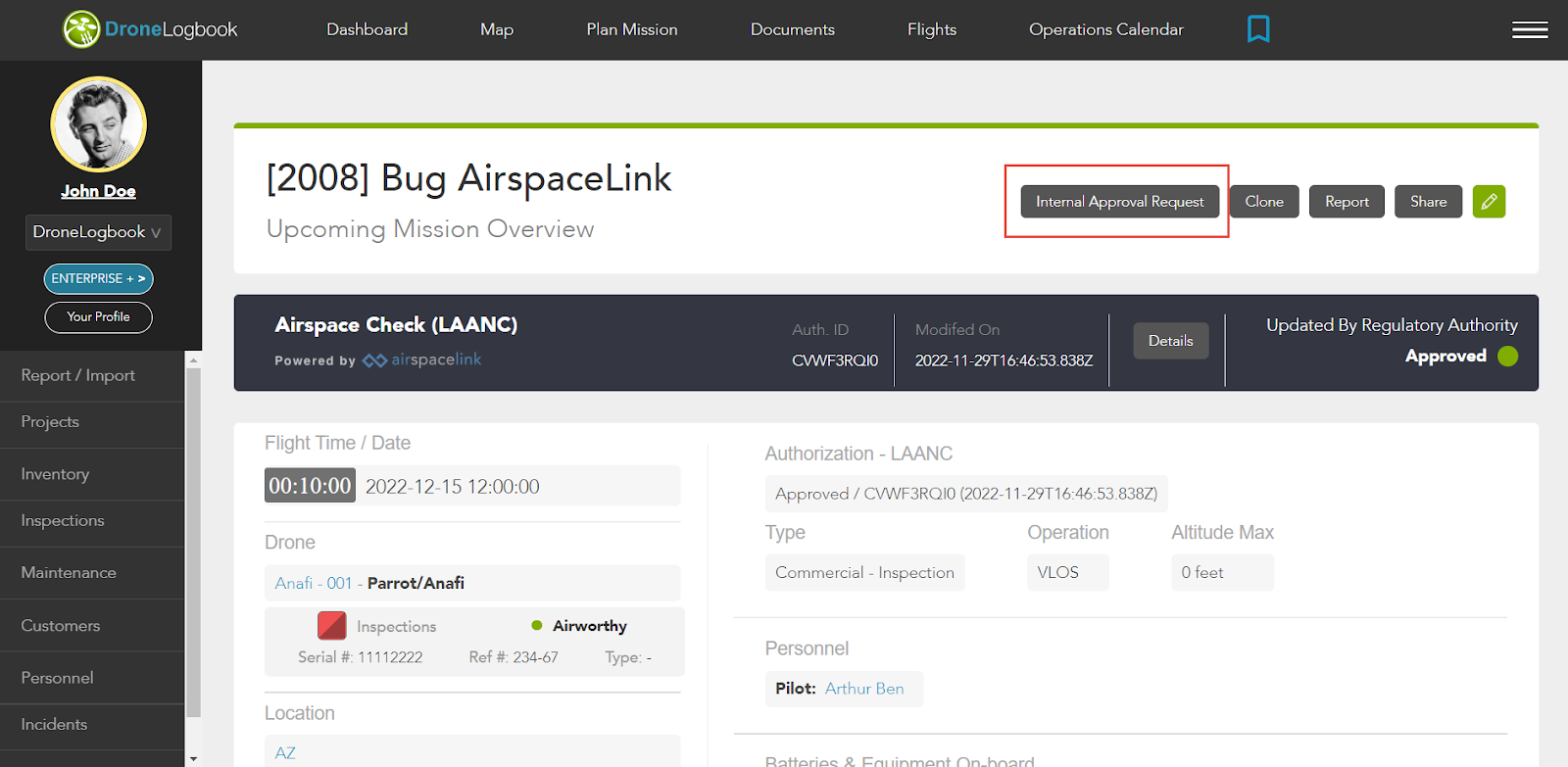This screenshot has width=1568, height=767.
Task: Click Modified On timestamp value
Action: click(1004, 360)
